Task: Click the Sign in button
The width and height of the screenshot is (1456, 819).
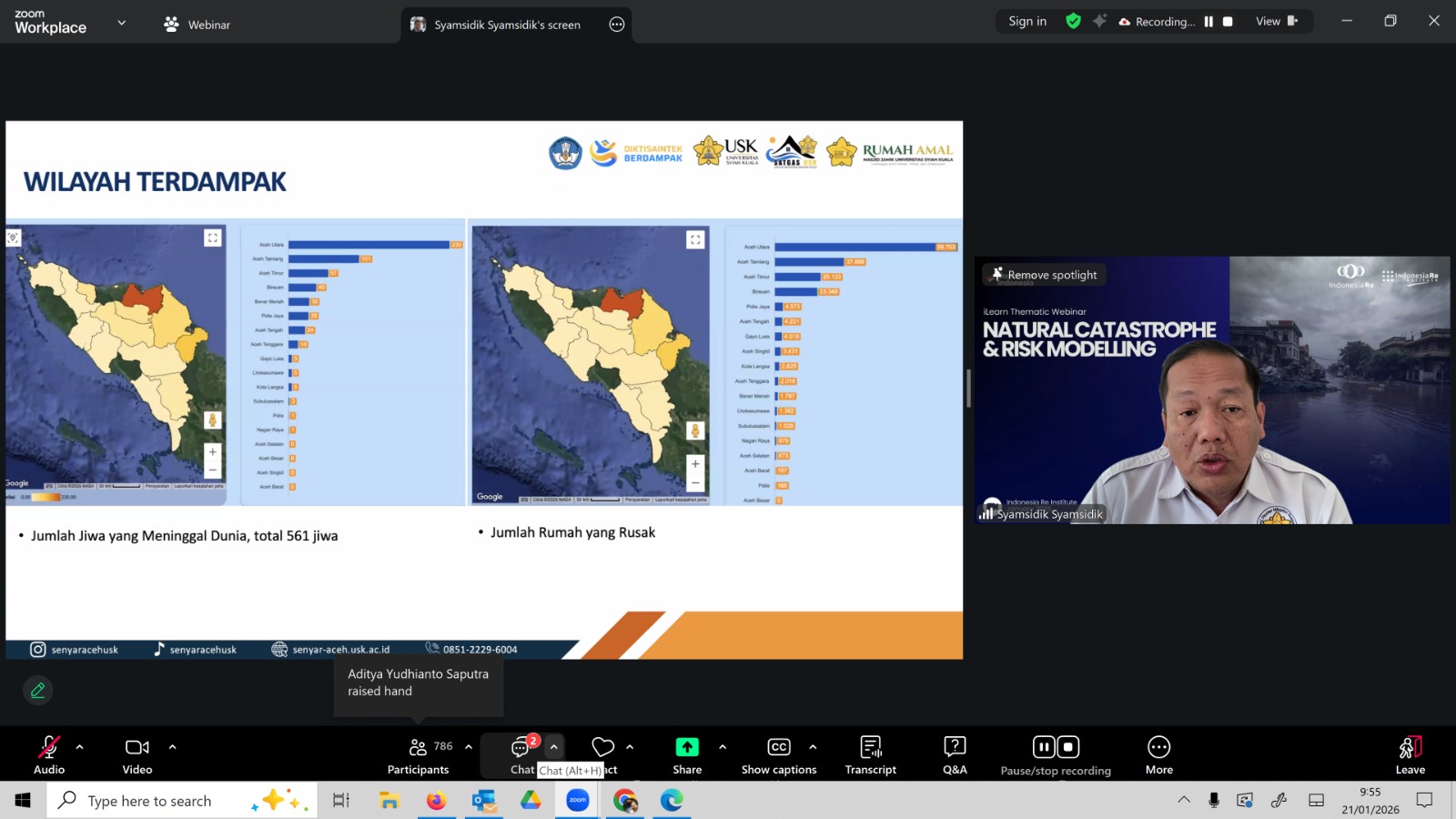Action: [x=1027, y=21]
